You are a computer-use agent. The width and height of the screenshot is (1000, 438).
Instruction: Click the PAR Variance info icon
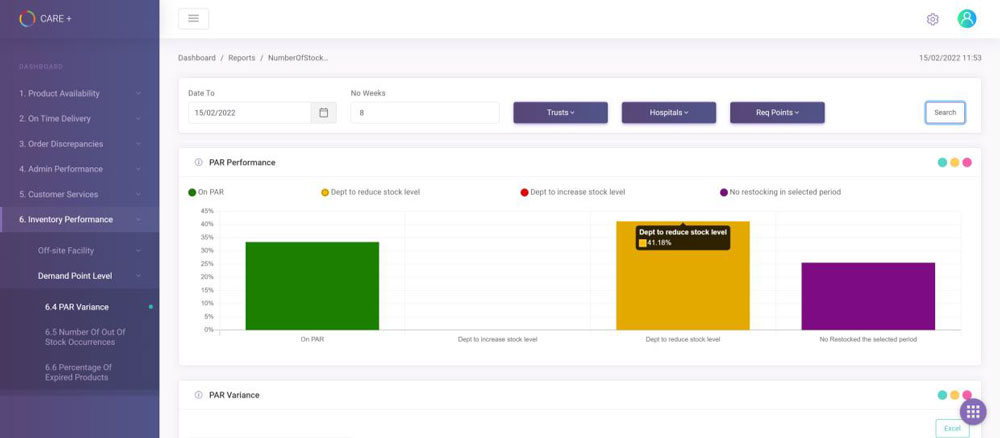(x=198, y=395)
